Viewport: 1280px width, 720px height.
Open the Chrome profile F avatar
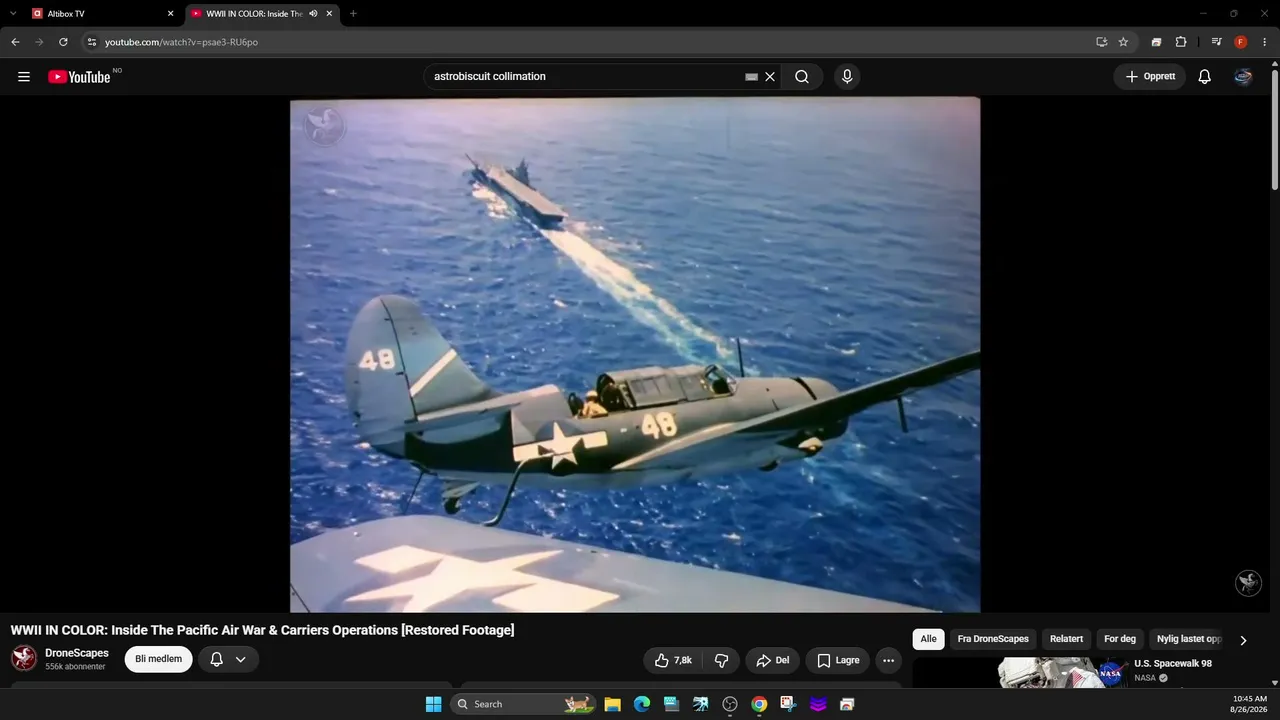[1241, 42]
